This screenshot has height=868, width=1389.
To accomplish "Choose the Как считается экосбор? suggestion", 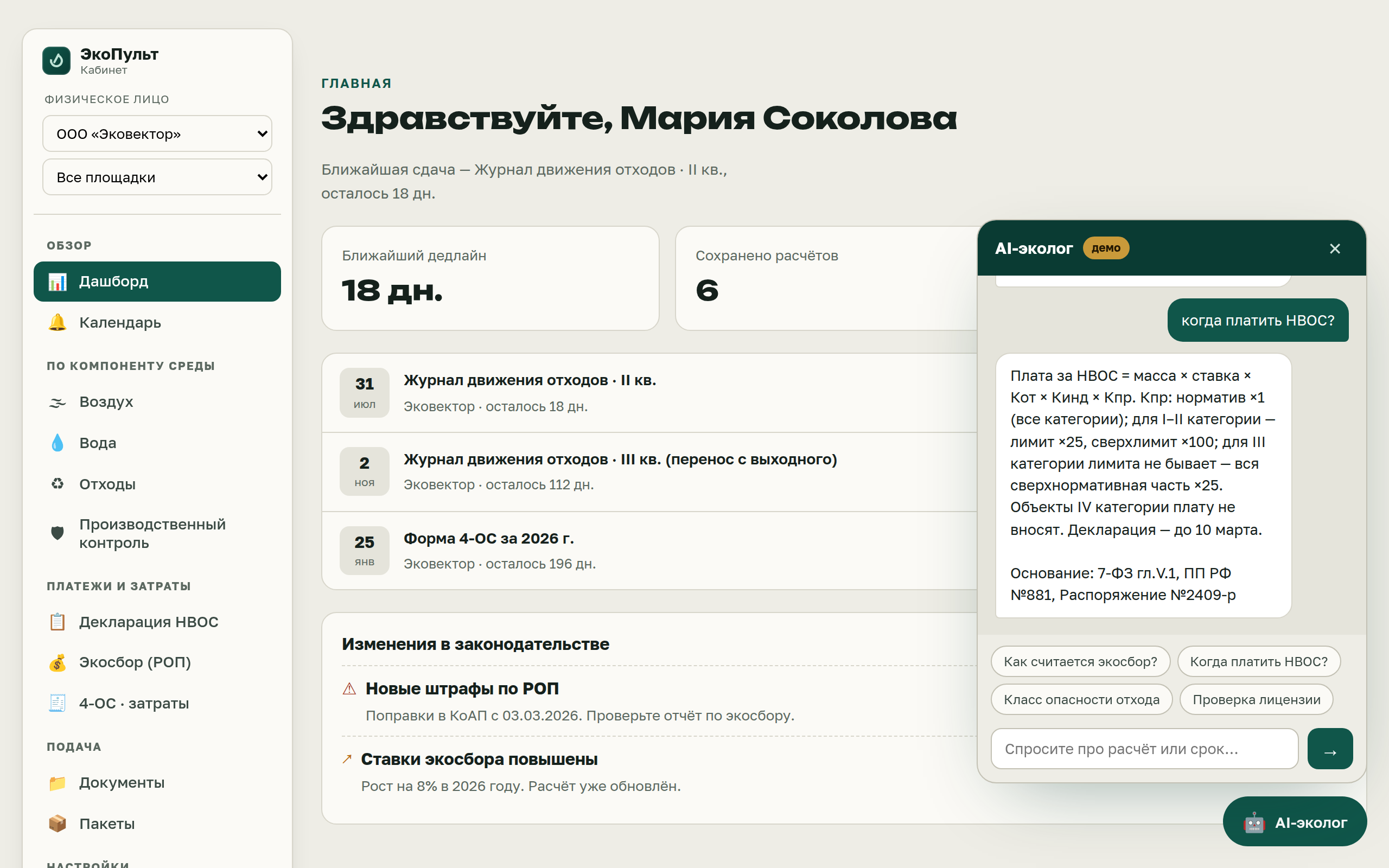I will pos(1080,662).
